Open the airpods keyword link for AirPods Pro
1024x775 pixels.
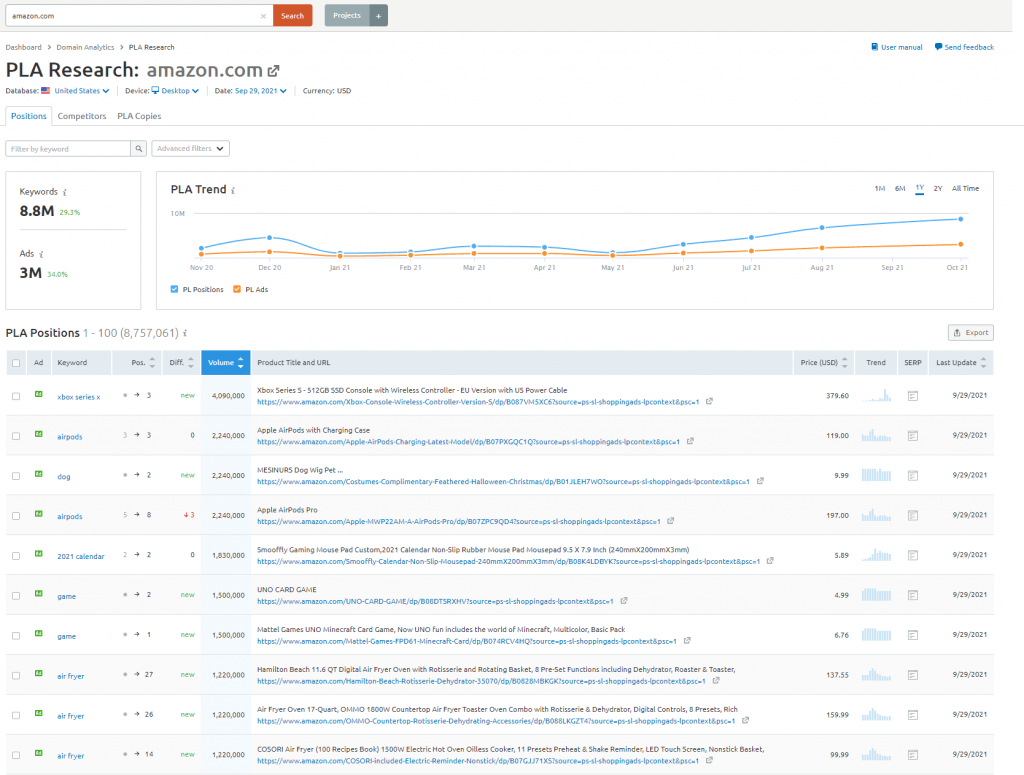pos(70,516)
